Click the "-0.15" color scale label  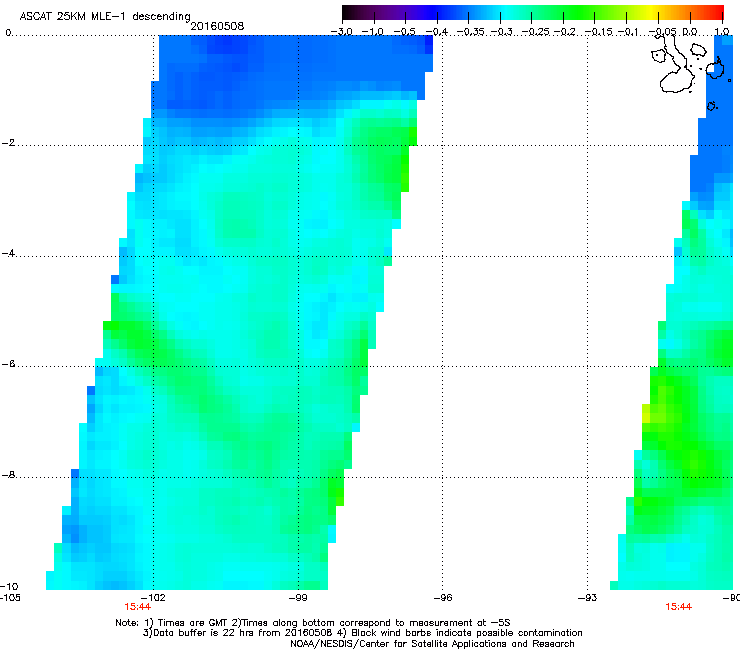[x=598, y=32]
